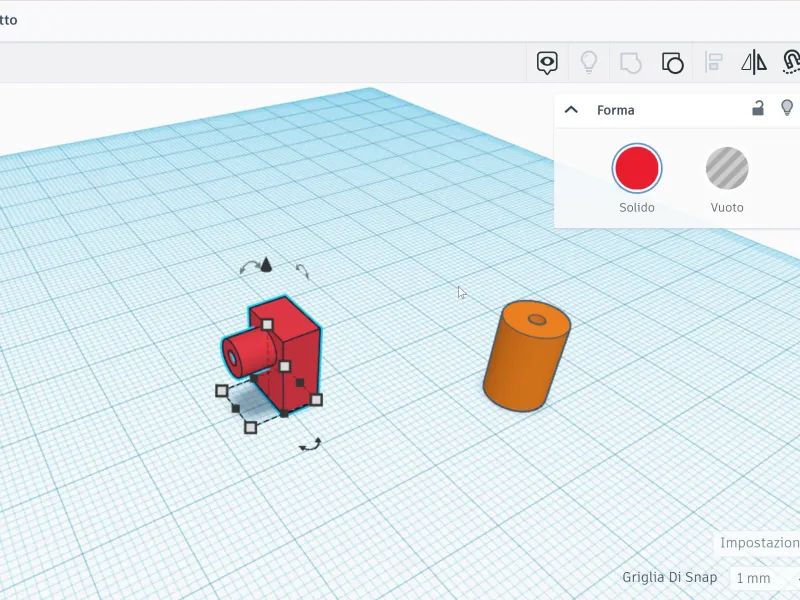Click the hole on top of the orange cylinder
The width and height of the screenshot is (800, 600).
[537, 320]
